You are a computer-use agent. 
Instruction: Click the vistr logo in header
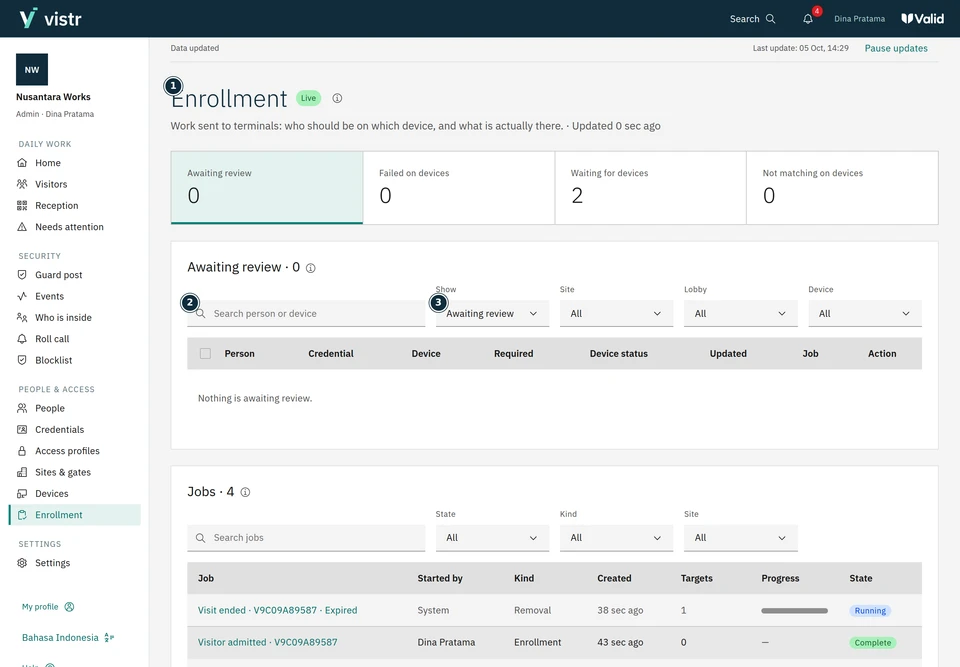coord(50,18)
